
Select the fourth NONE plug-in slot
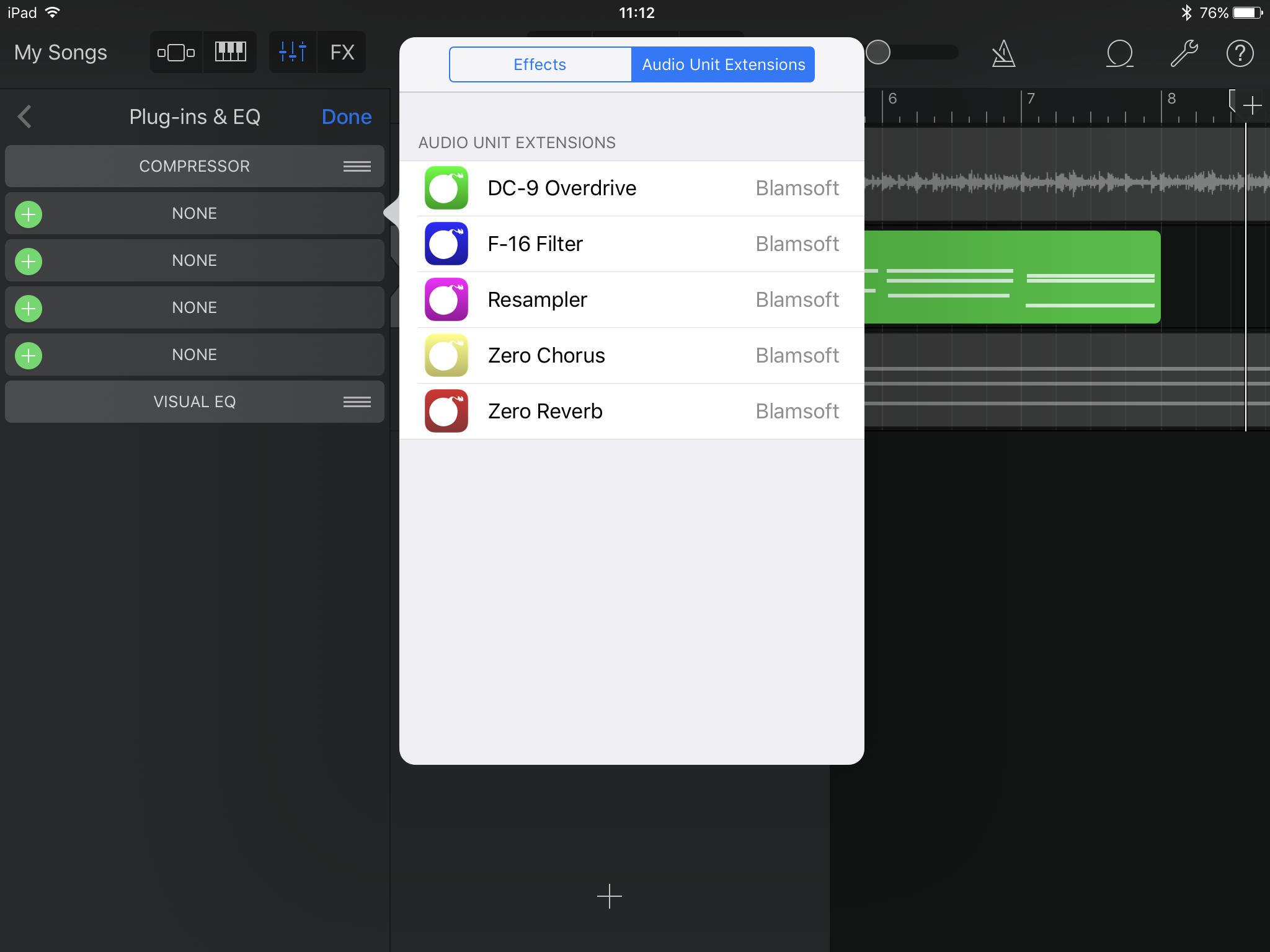(195, 355)
